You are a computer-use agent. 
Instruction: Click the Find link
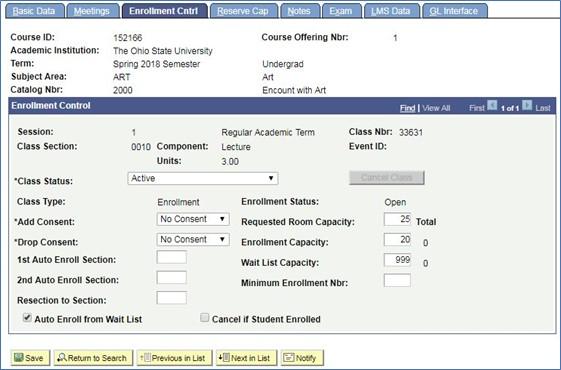pyautogui.click(x=408, y=108)
